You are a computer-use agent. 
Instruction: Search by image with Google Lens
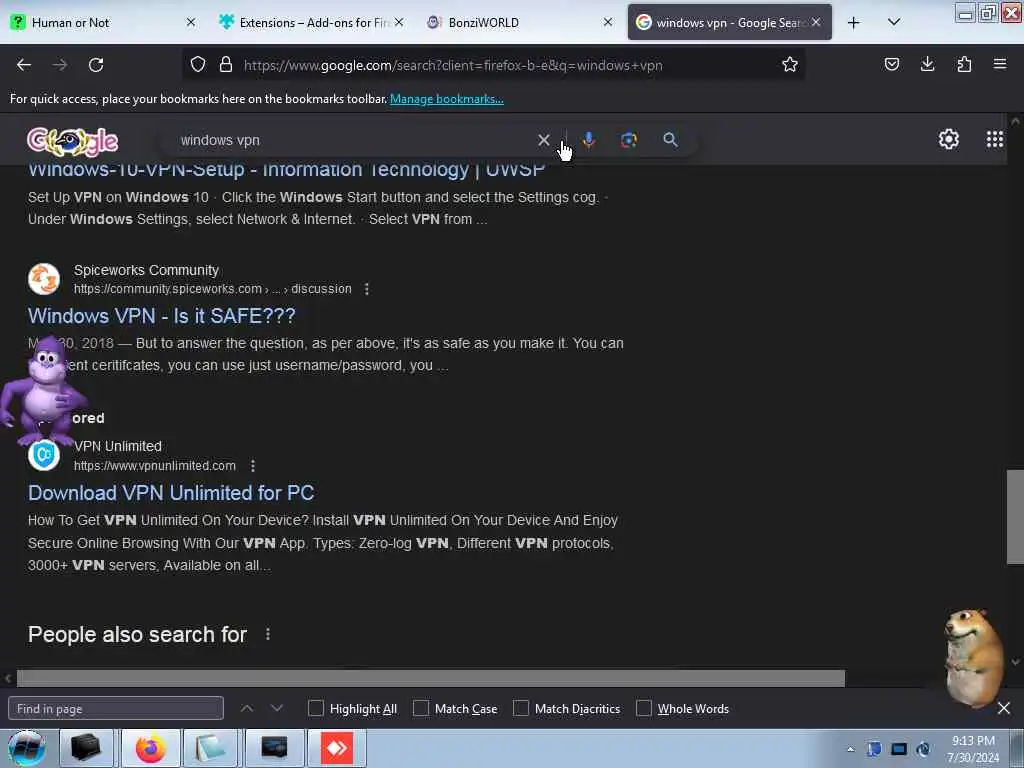[629, 140]
